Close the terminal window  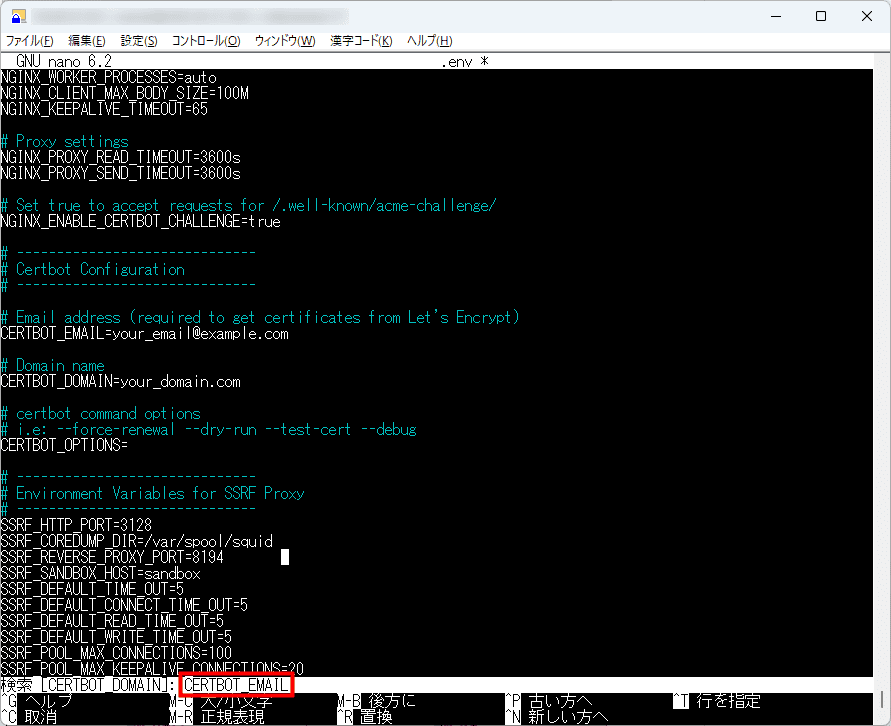point(866,16)
